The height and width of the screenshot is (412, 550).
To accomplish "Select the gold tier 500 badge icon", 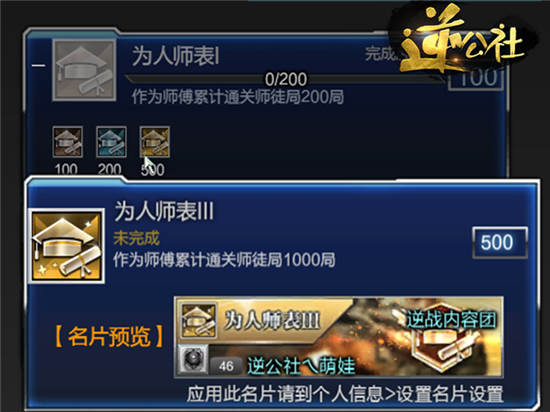I will coord(155,142).
